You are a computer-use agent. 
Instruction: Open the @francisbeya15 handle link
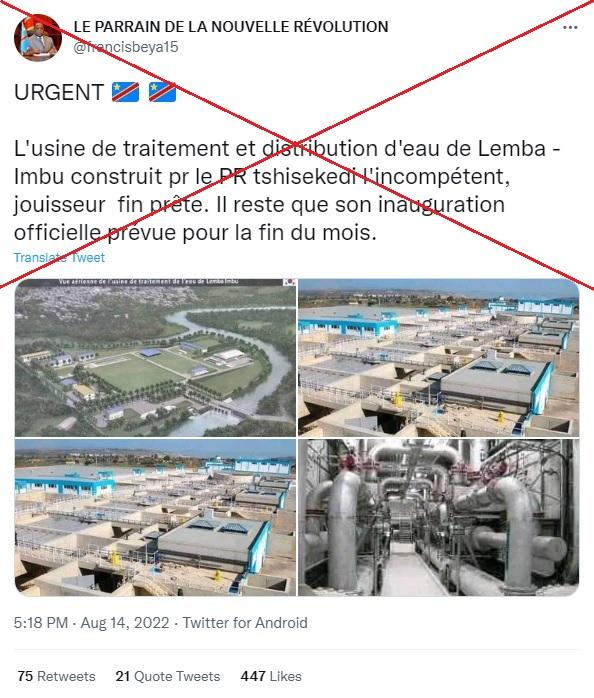pos(126,47)
